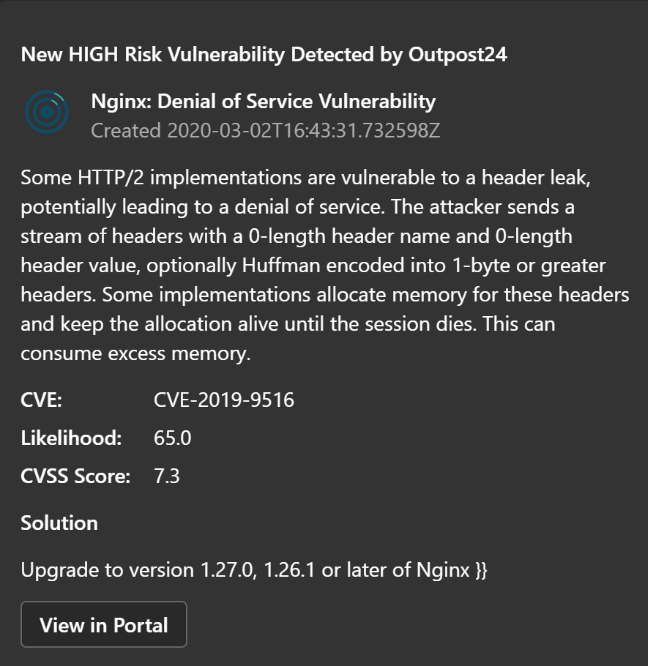Select the 7.3 CVSS score value

coord(167,476)
